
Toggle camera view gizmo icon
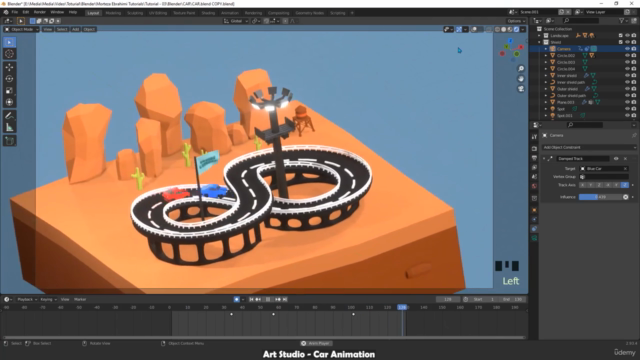point(521,89)
